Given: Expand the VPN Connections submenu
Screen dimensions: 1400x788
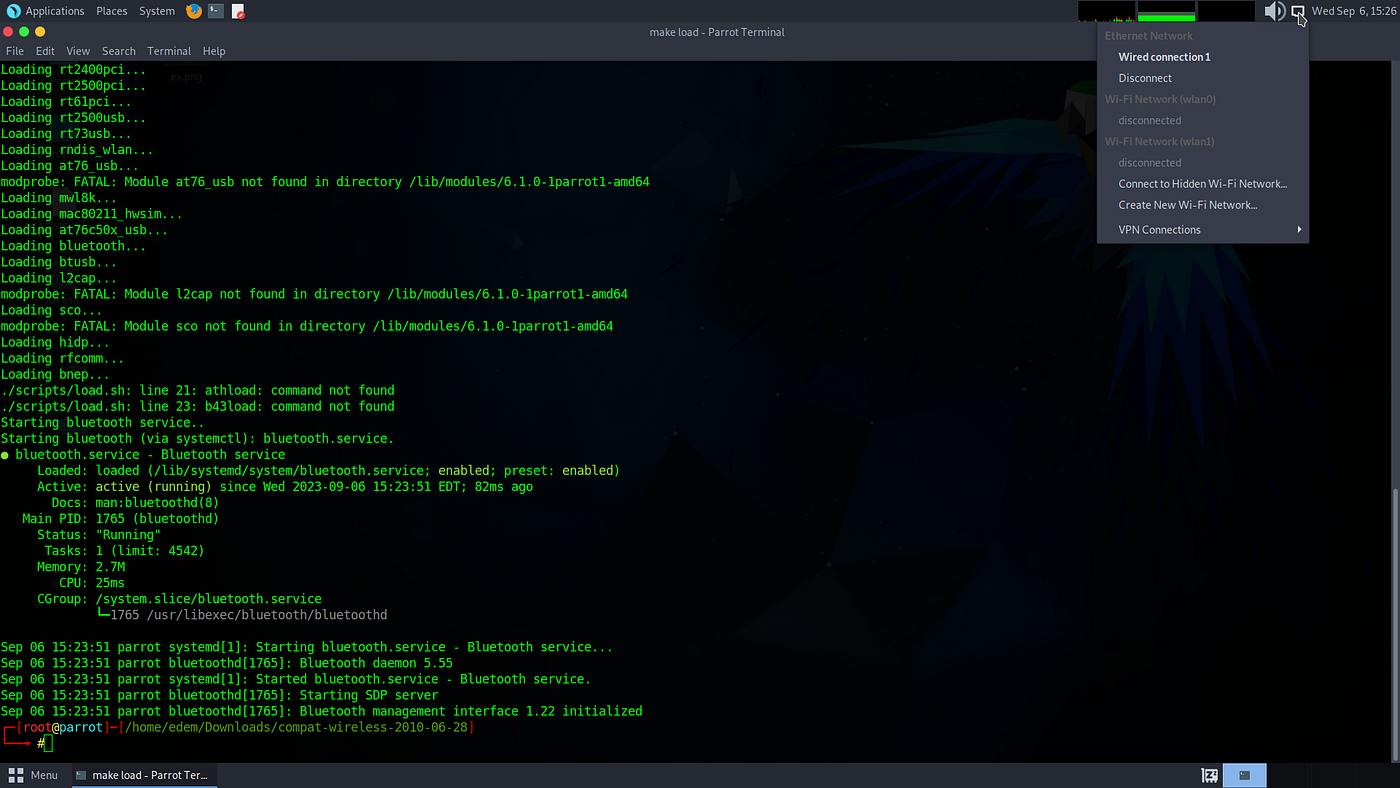Looking at the screenshot, I should click(x=1202, y=230).
